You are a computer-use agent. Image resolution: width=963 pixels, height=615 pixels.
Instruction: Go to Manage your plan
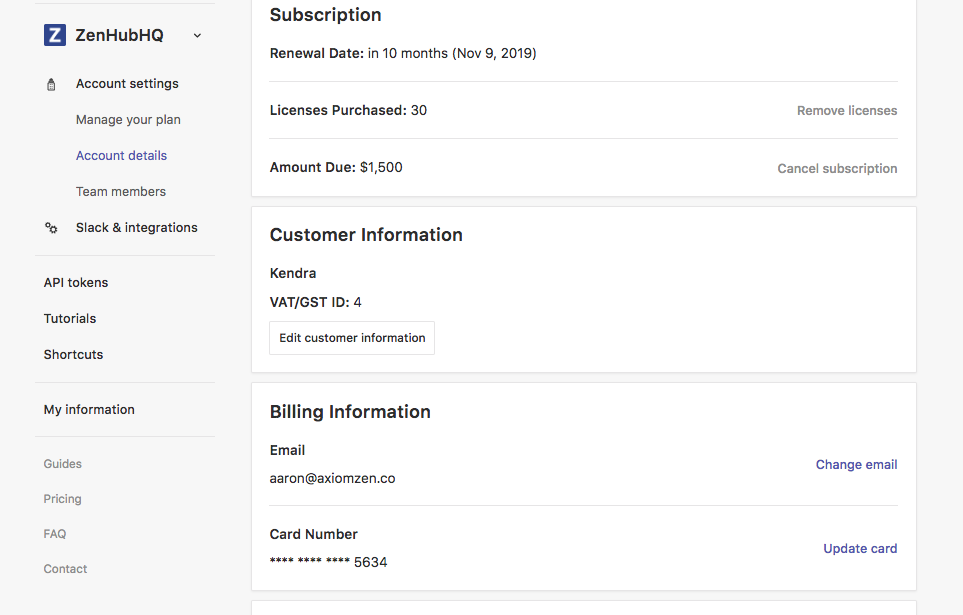click(128, 120)
